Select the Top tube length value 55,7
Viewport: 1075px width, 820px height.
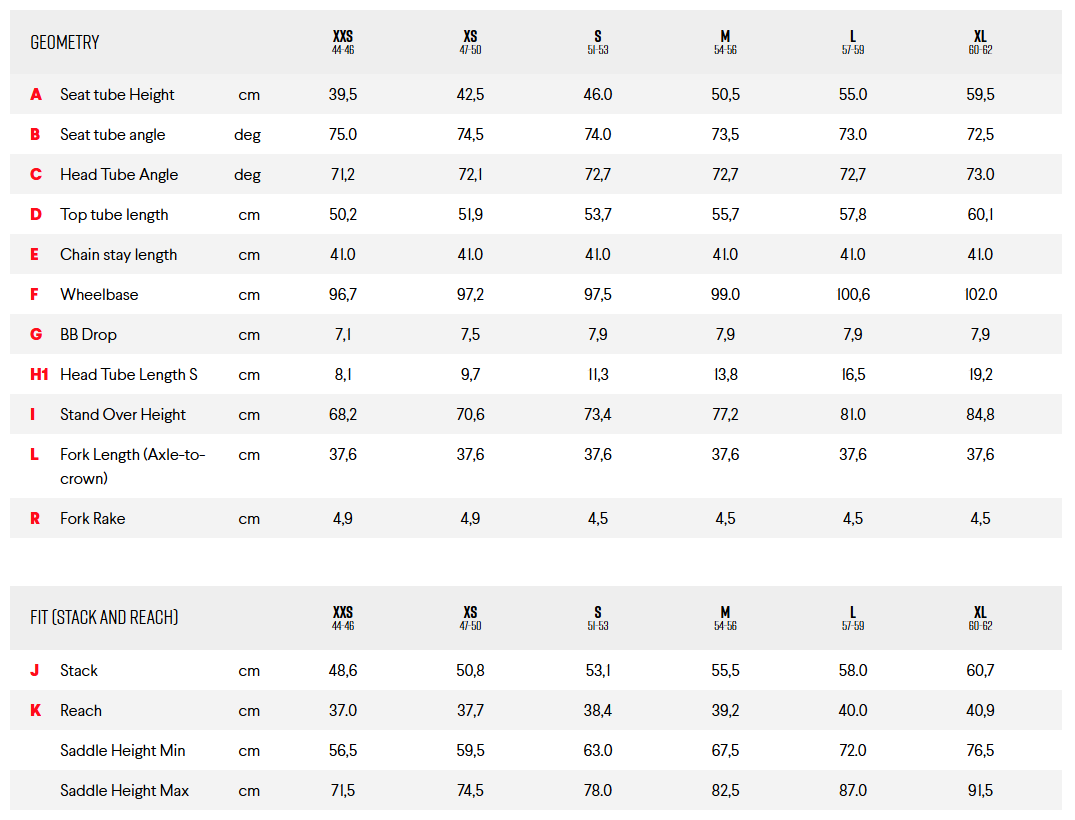[725, 214]
